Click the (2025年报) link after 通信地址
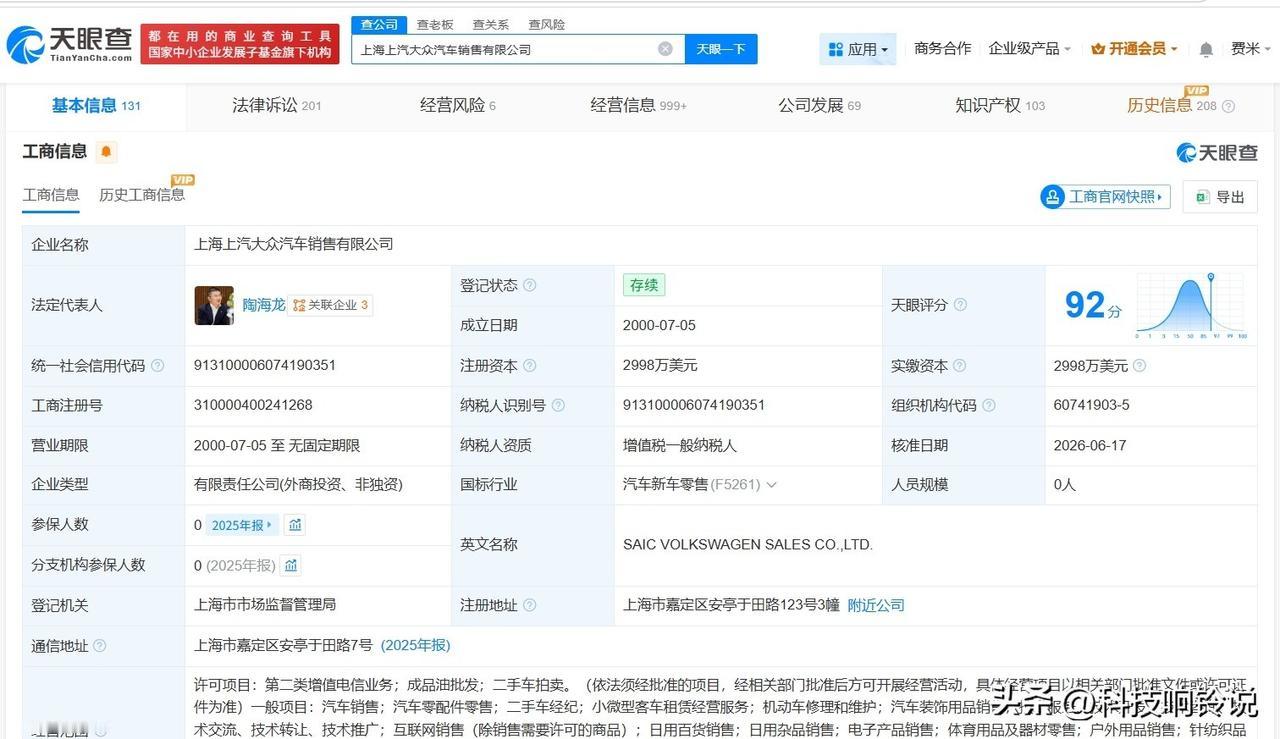Image resolution: width=1280 pixels, height=739 pixels. point(416,645)
